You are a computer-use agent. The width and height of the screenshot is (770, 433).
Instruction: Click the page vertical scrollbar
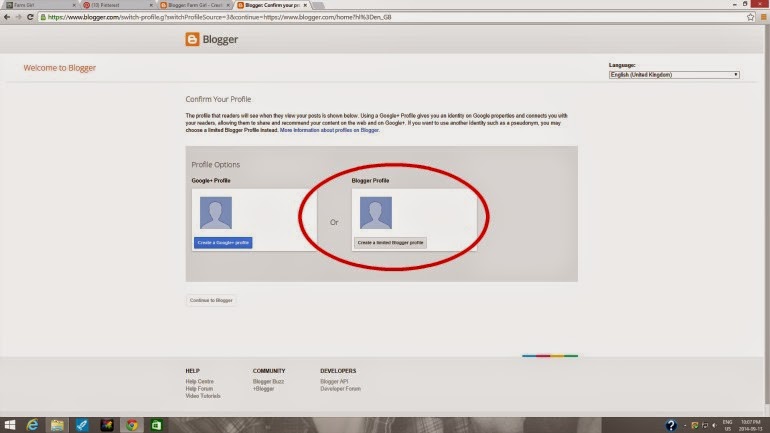tap(767, 214)
